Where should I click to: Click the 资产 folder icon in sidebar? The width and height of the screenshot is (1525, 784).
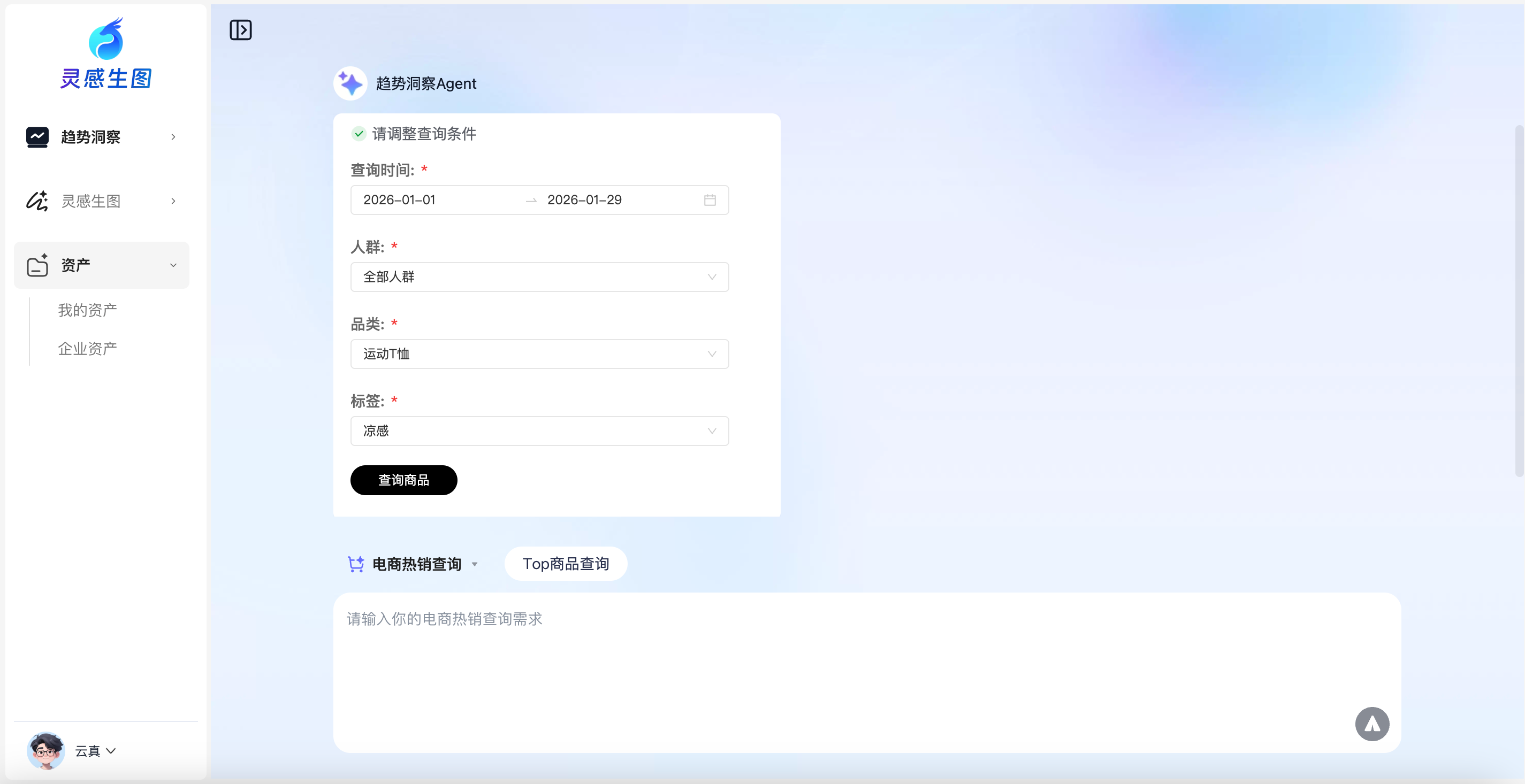pos(37,265)
